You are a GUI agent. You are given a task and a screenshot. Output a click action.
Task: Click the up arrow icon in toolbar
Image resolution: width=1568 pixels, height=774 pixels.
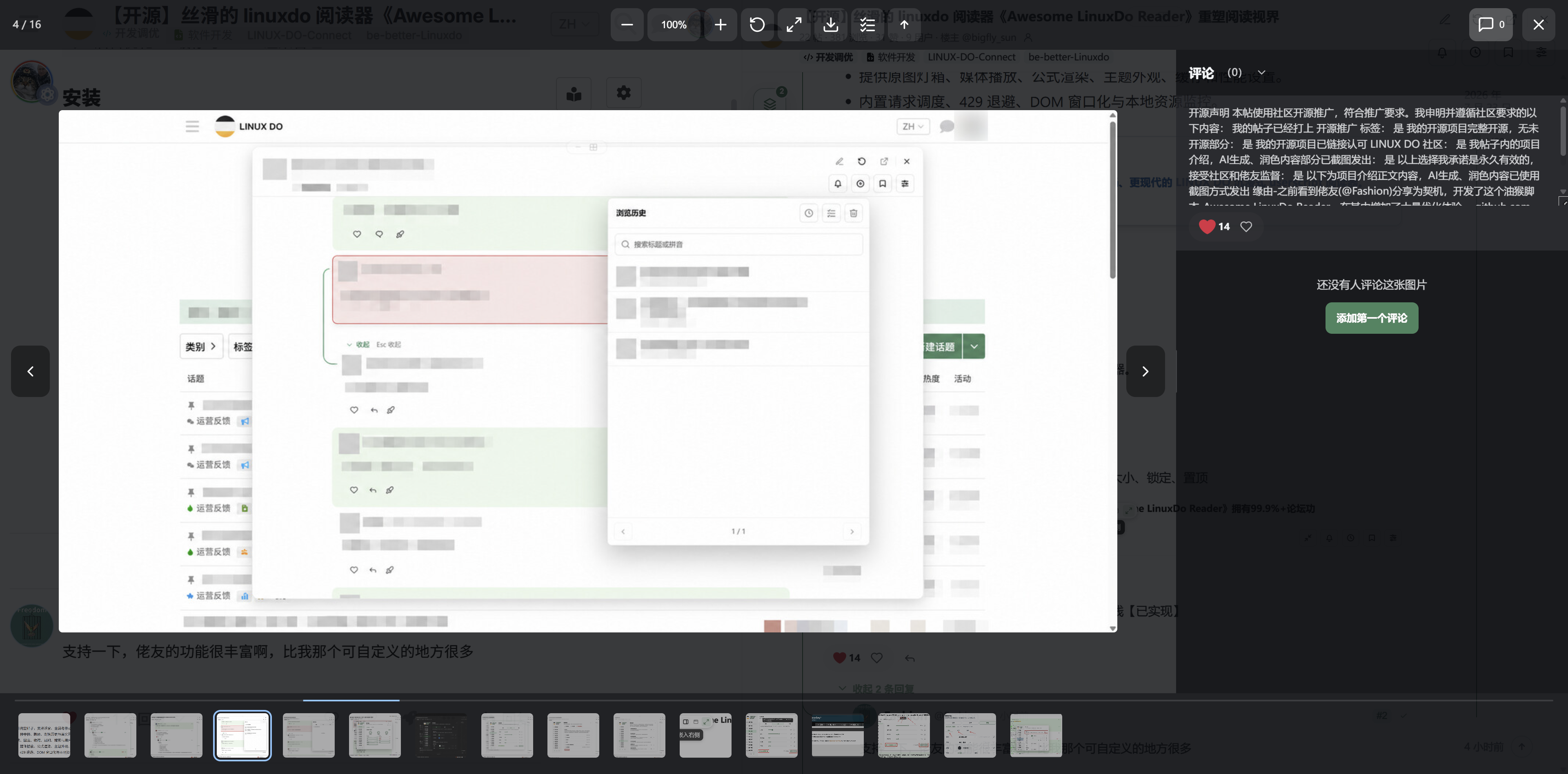[x=905, y=25]
